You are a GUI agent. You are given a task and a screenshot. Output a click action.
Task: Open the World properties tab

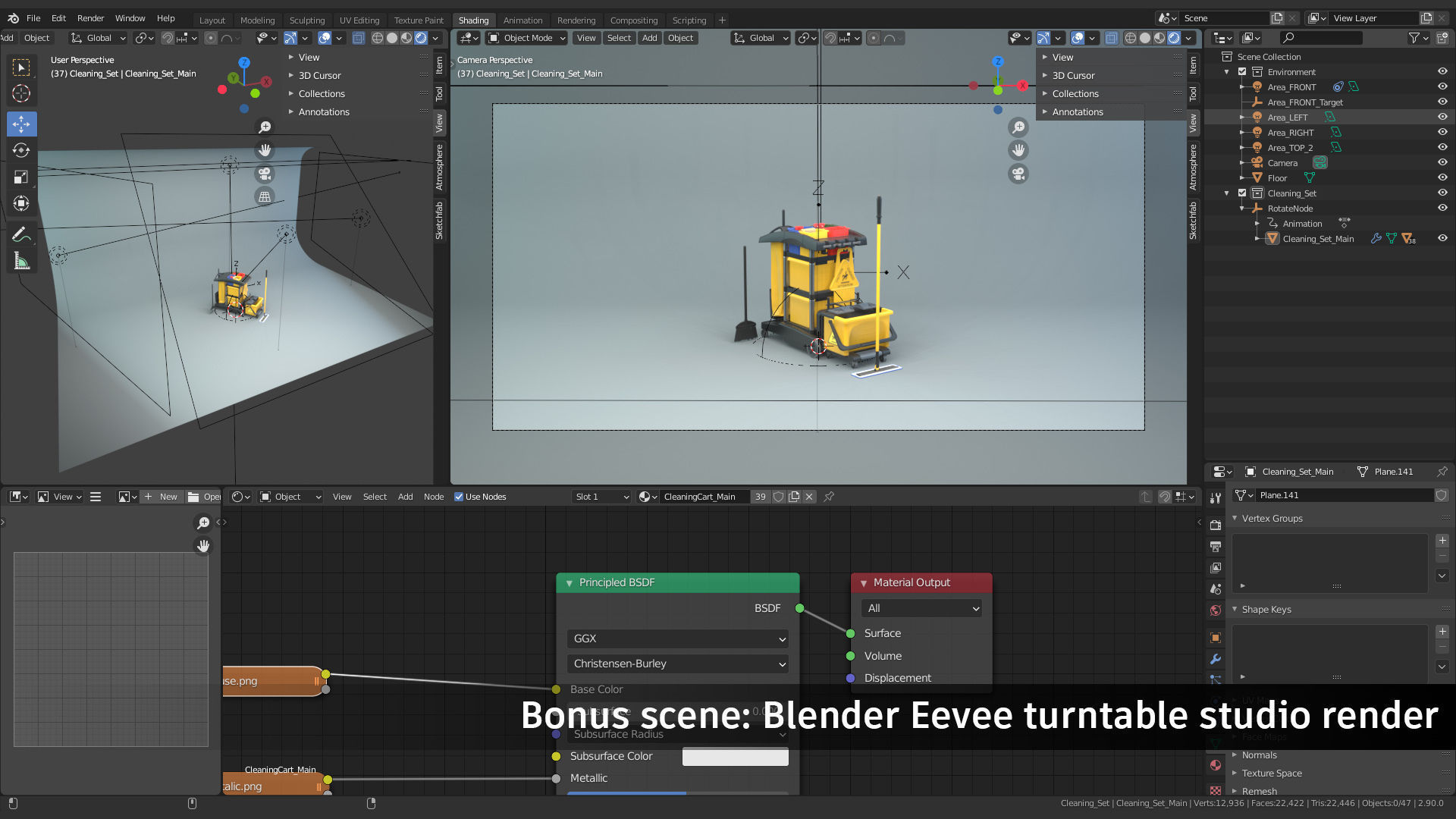pyautogui.click(x=1216, y=610)
